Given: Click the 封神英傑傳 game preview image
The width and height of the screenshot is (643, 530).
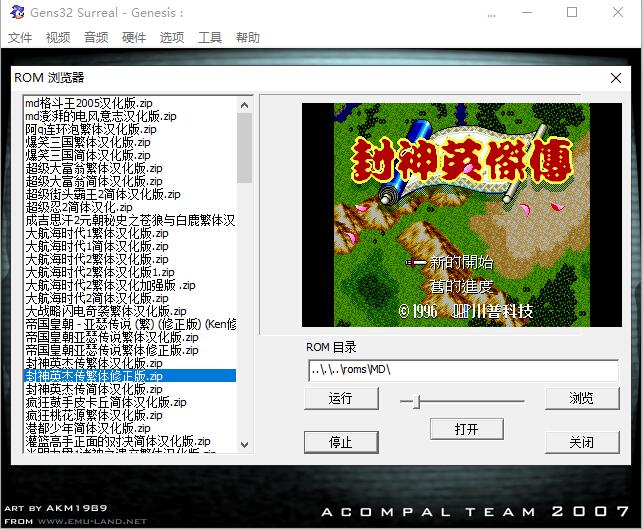Looking at the screenshot, I should (x=462, y=215).
